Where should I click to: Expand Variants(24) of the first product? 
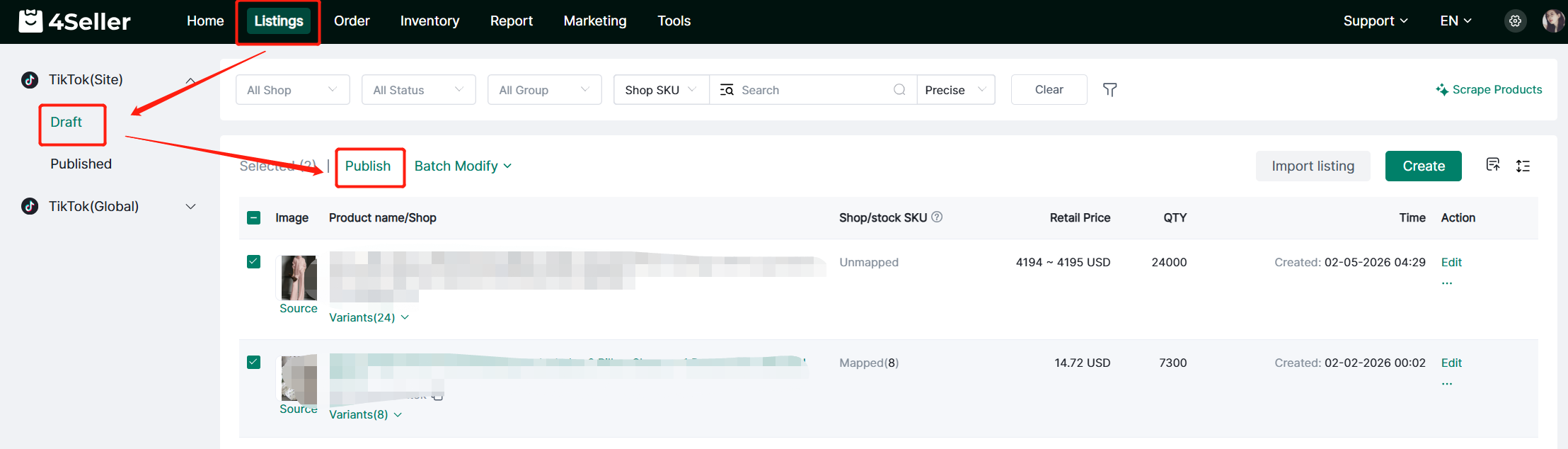click(369, 317)
